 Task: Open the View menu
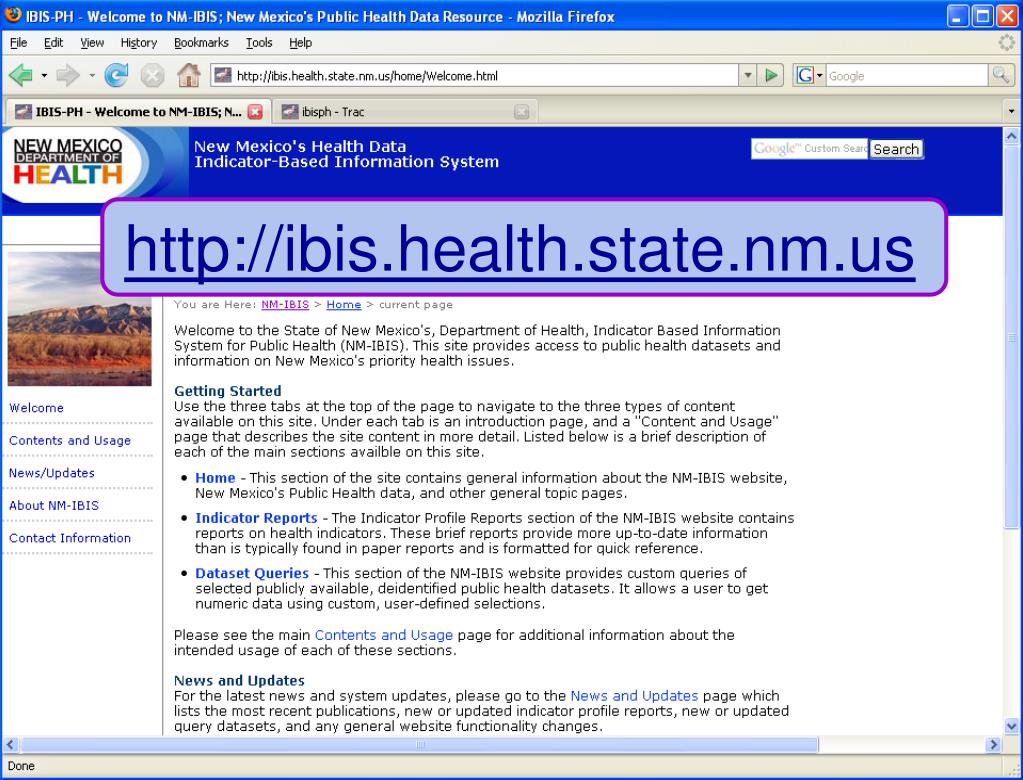point(92,42)
